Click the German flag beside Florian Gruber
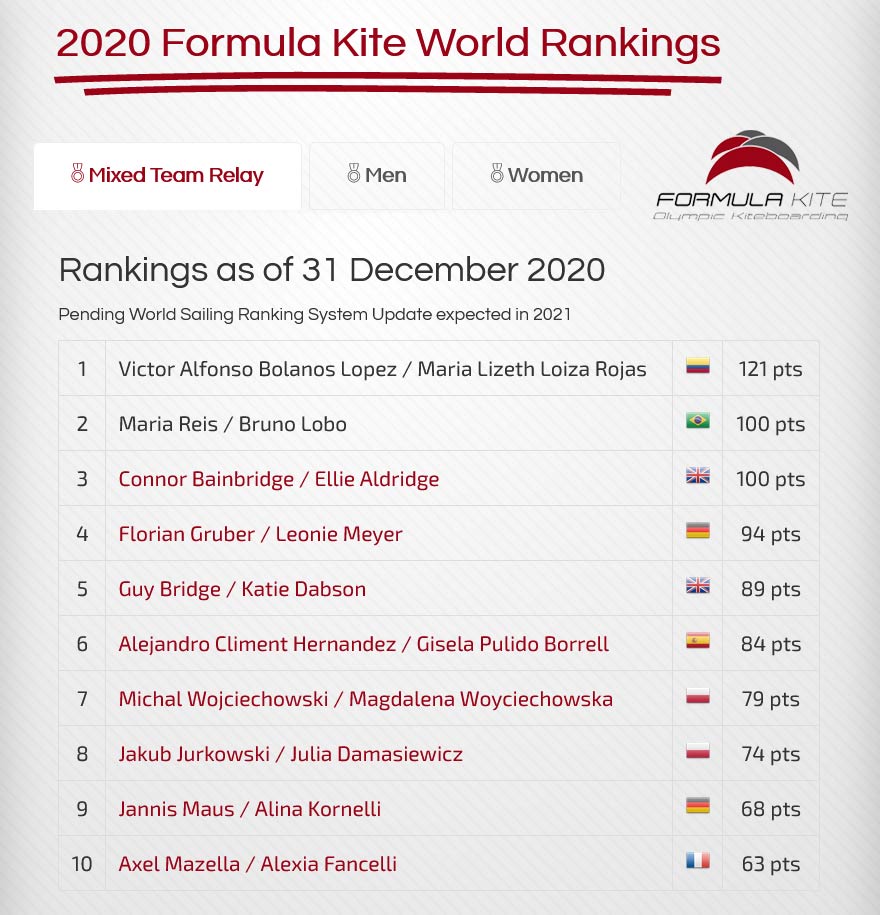This screenshot has width=880, height=915. click(697, 530)
